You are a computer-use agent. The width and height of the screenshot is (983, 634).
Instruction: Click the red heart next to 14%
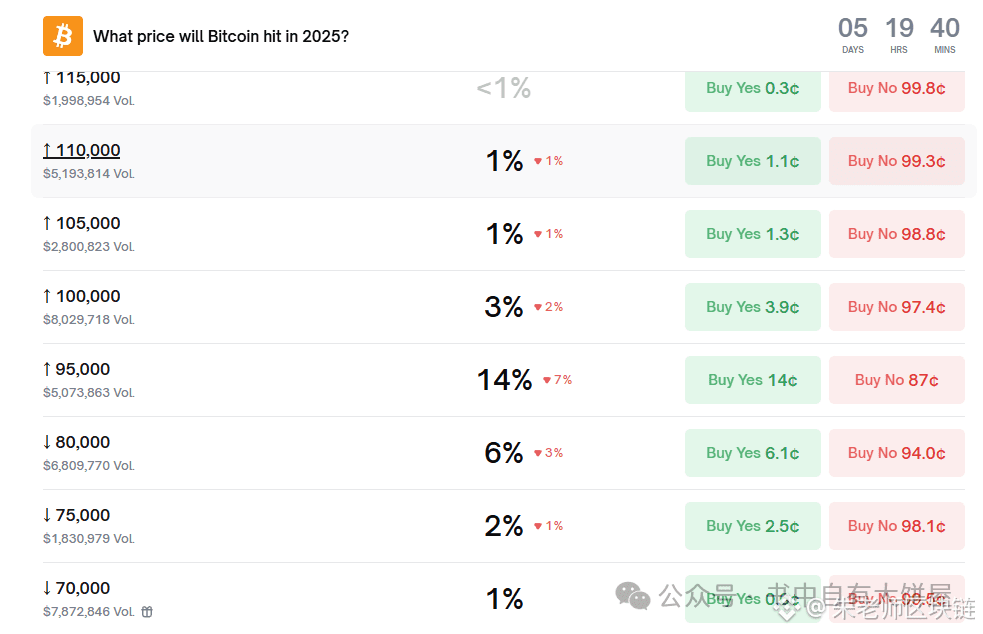547,380
